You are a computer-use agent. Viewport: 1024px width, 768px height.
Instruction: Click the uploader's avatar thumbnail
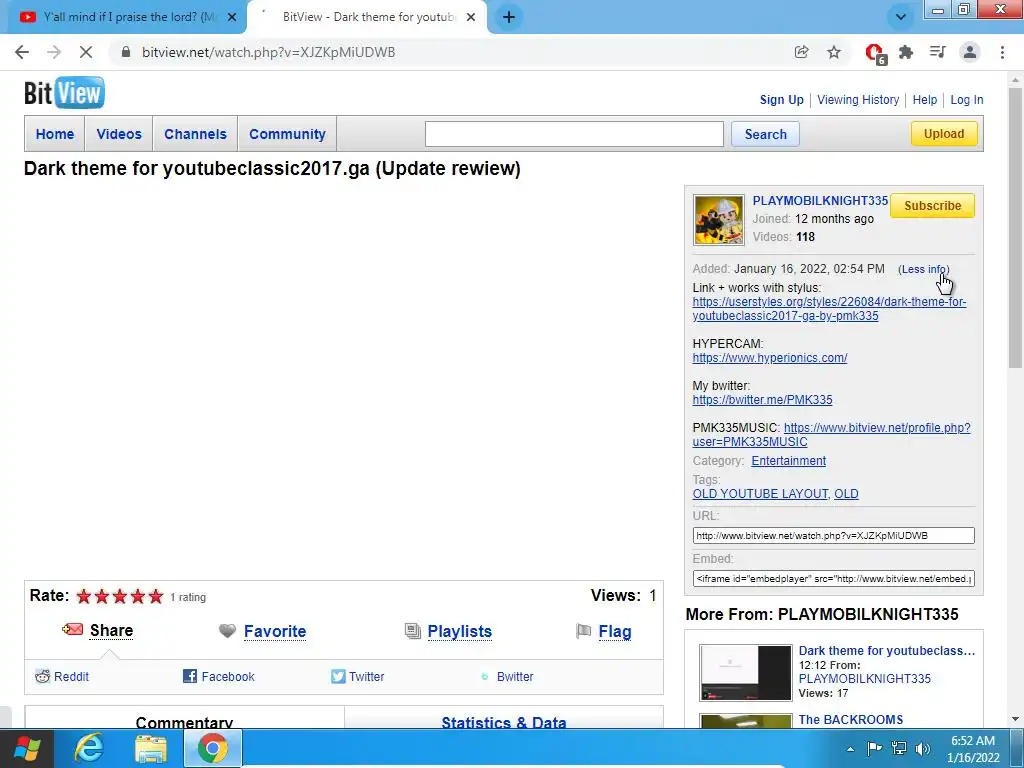718,219
